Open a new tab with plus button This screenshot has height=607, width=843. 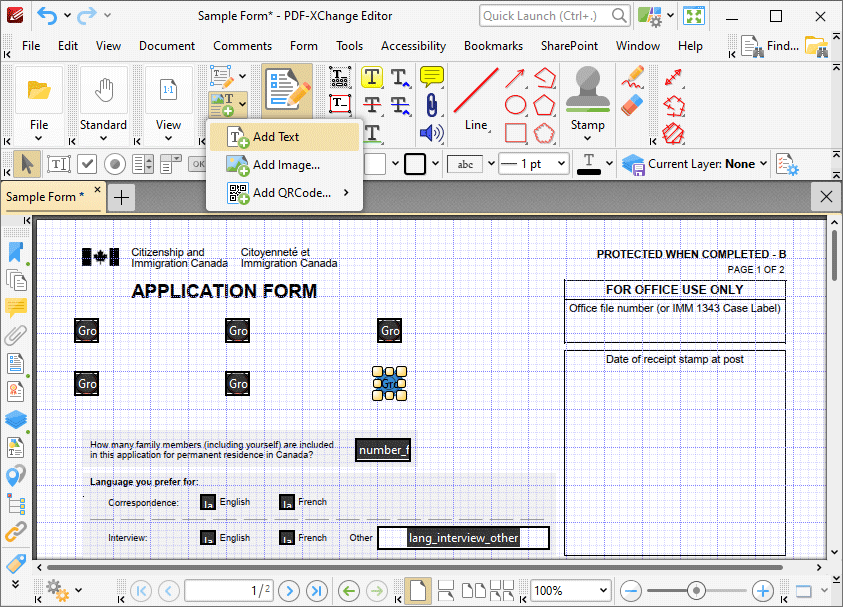click(122, 197)
